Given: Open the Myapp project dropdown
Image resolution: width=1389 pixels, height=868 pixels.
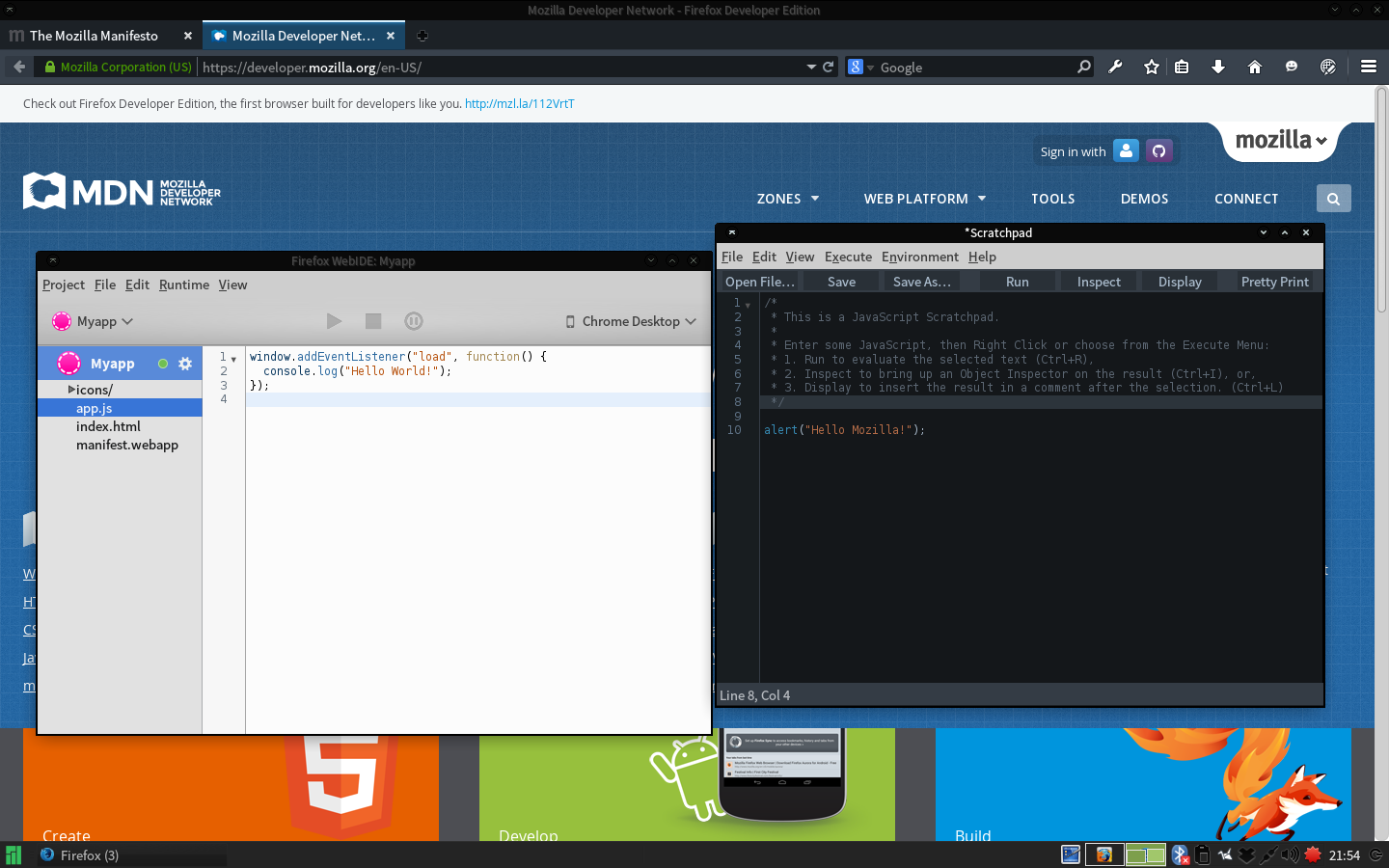Looking at the screenshot, I should coord(94,321).
